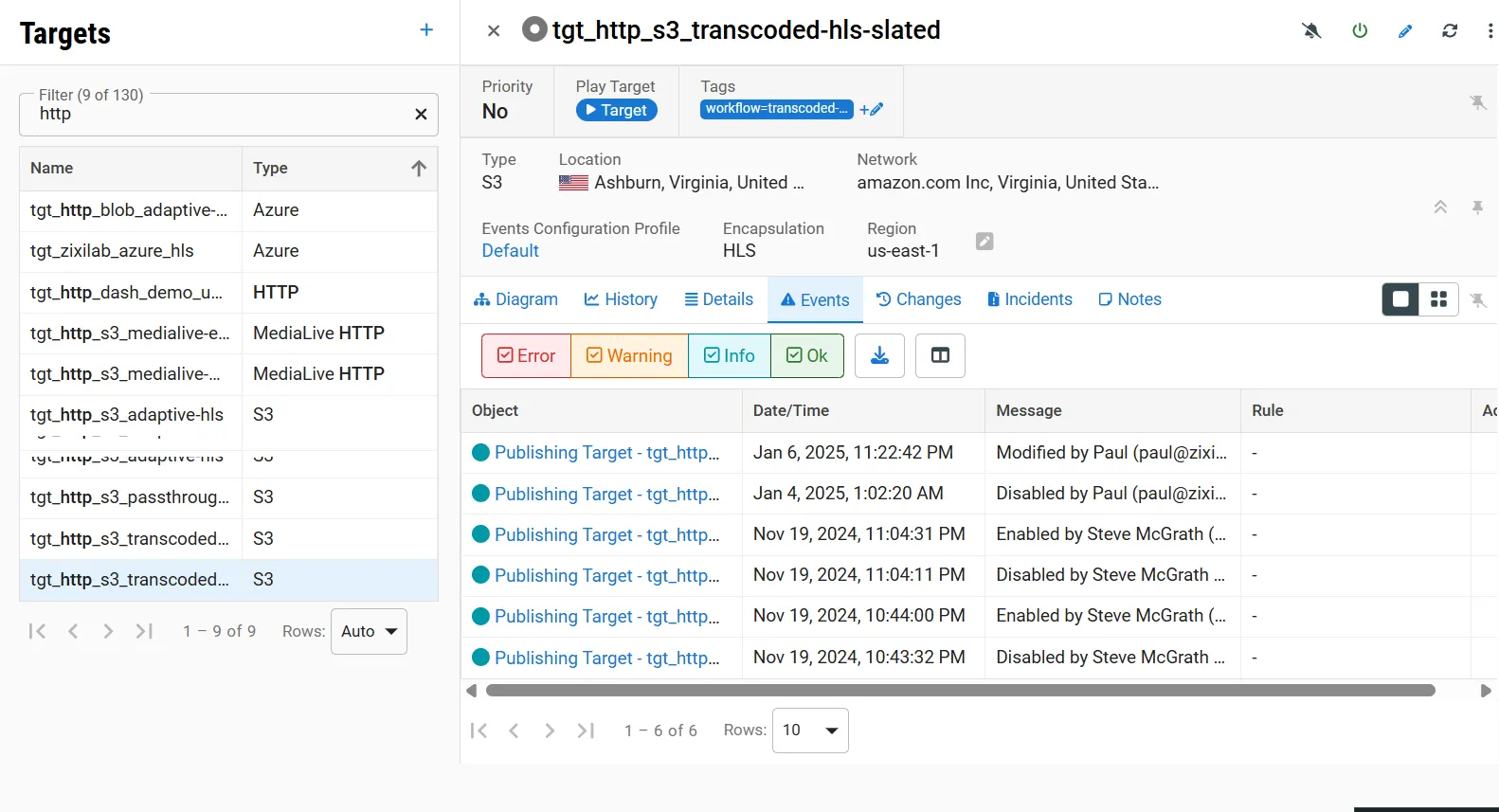Open the vertical three-dot more menu
1499x812 pixels.
pyautogui.click(x=1490, y=31)
